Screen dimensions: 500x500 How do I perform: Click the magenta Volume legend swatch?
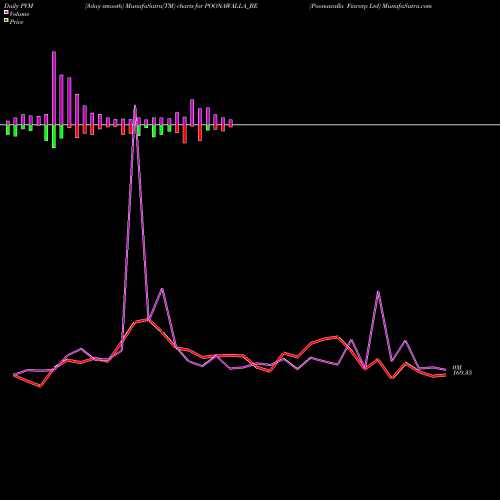pyautogui.click(x=6, y=12)
